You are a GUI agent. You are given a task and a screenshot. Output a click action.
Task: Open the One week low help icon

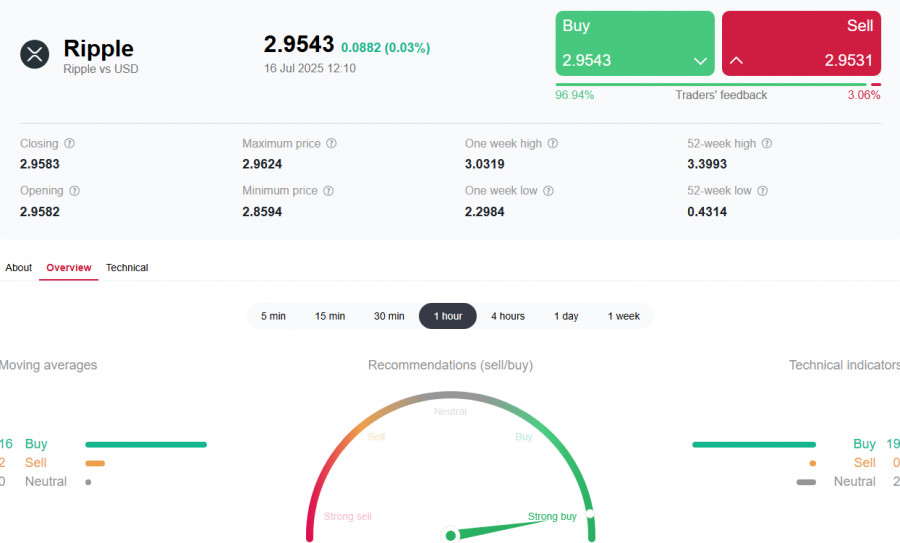[x=548, y=191]
